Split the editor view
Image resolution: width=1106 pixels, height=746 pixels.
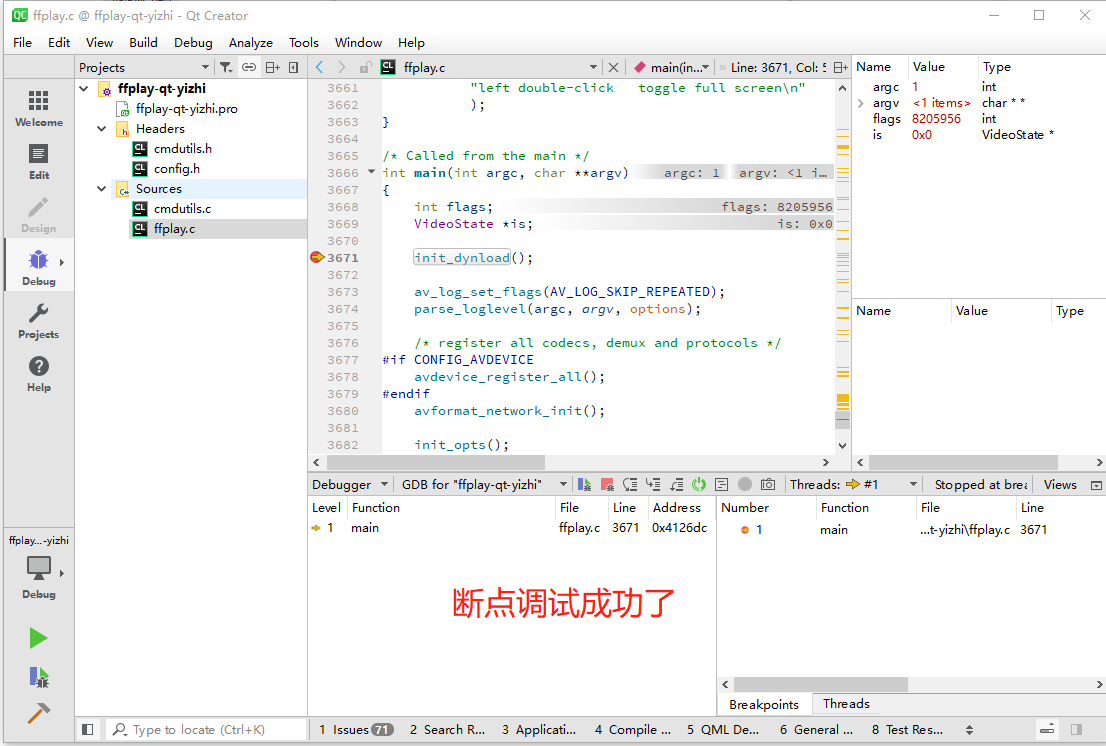pyautogui.click(x=840, y=68)
